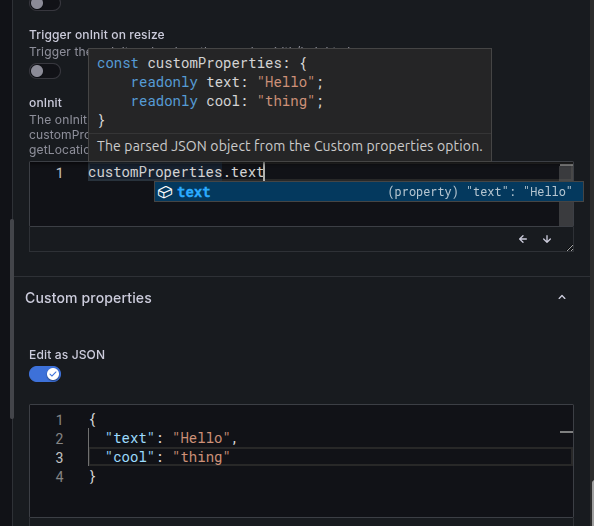Click the down arrow icon under onInit editor
This screenshot has width=594, height=526.
tap(547, 239)
